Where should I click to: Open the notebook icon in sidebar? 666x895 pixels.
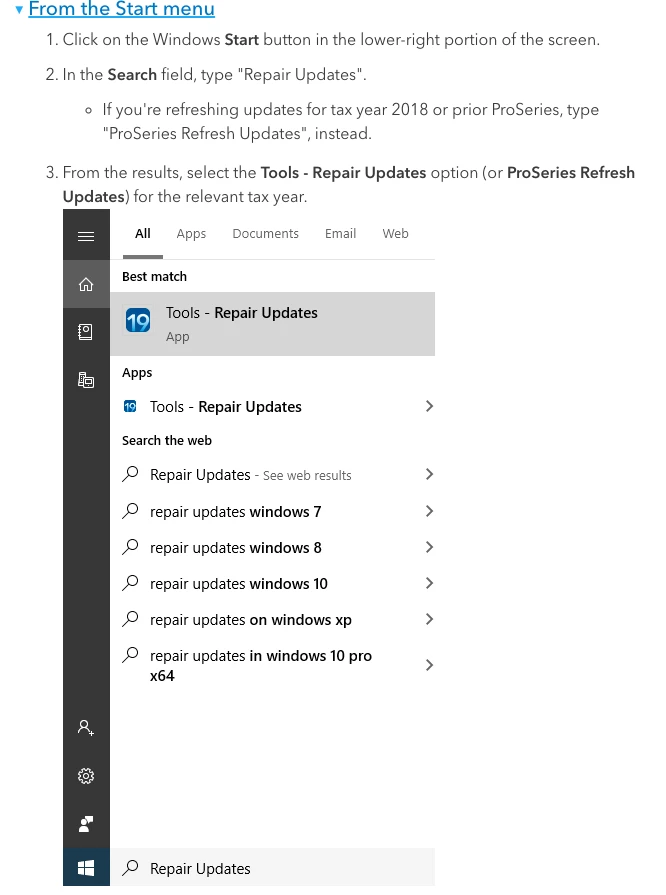[86, 332]
